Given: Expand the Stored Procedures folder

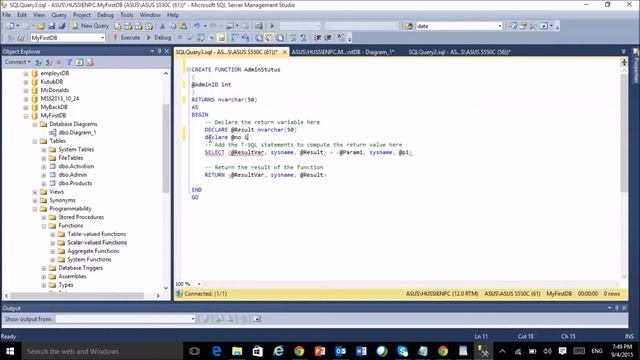Looking at the screenshot, I should [44, 218].
